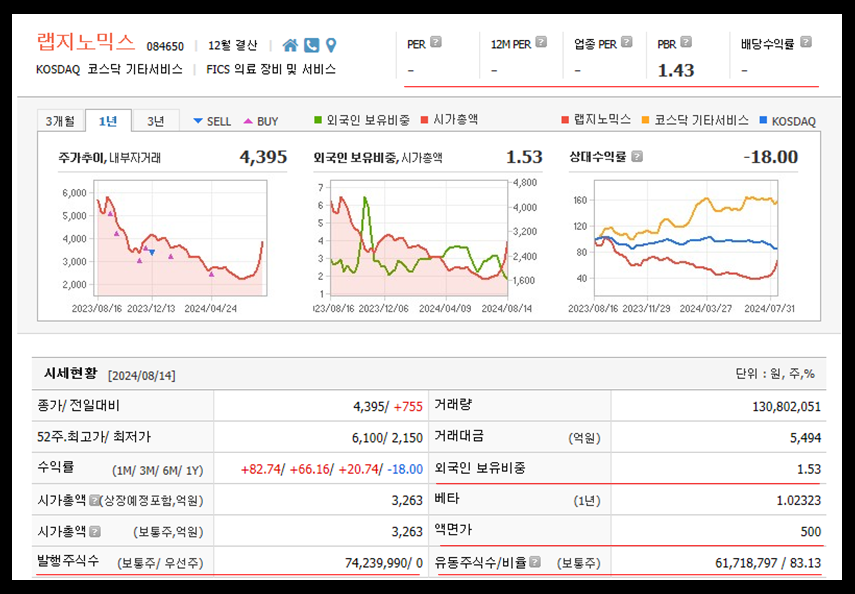
Task: Click the 거래량 value 130,802,051
Action: coord(785,406)
